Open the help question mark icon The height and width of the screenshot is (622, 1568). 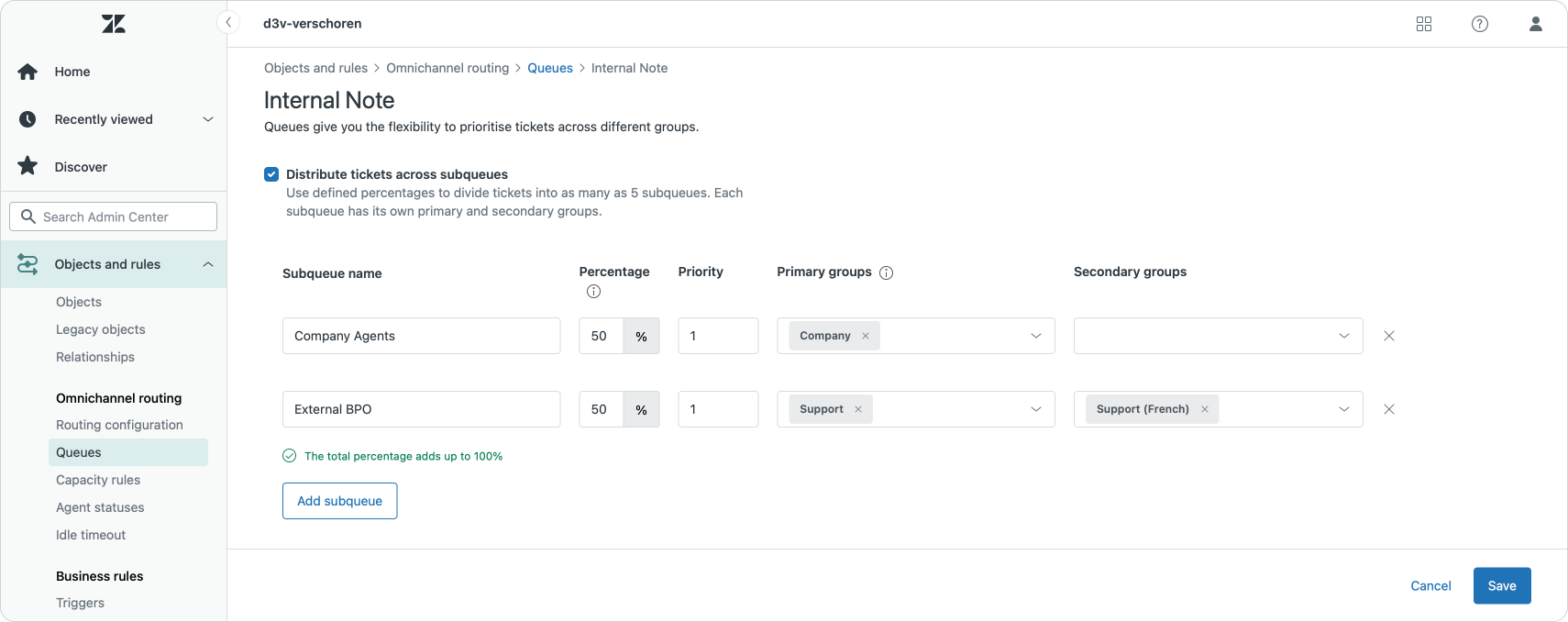[x=1480, y=24]
